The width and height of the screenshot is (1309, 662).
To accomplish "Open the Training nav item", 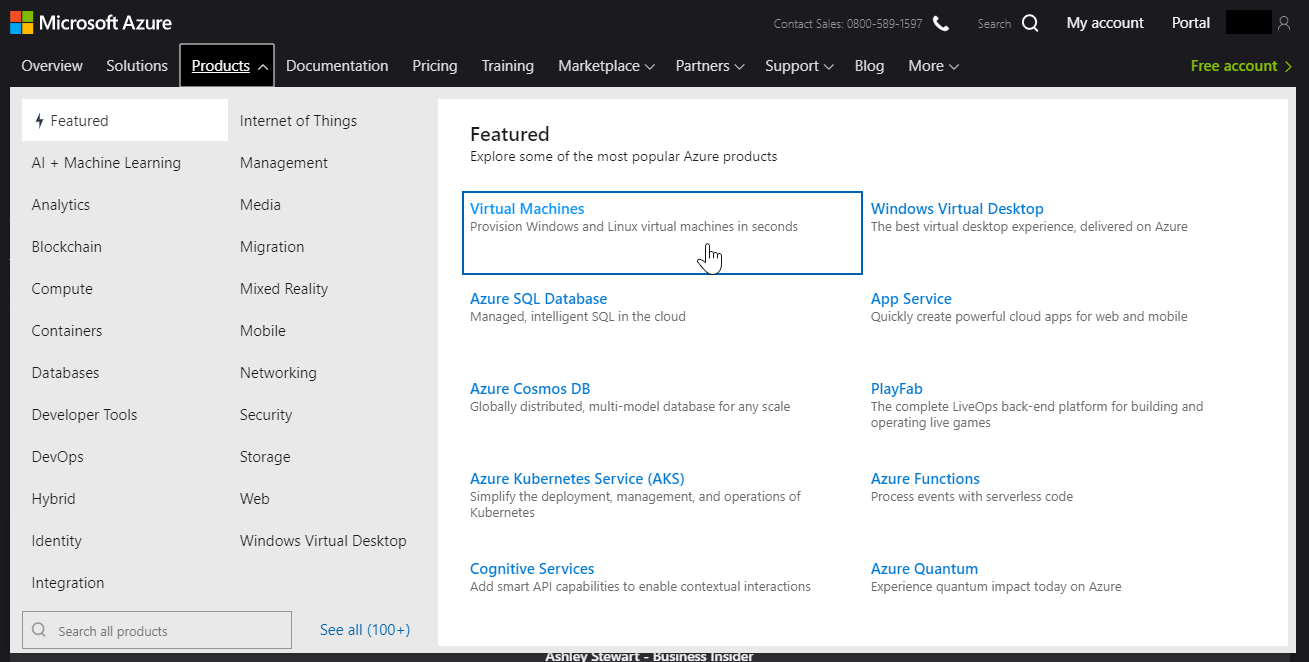I will coord(507,66).
